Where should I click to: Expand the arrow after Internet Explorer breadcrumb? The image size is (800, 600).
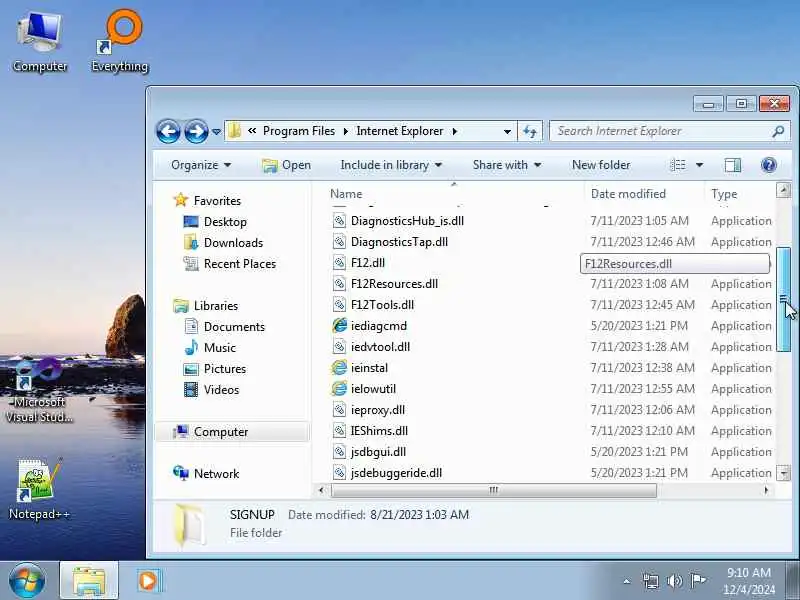pos(454,132)
